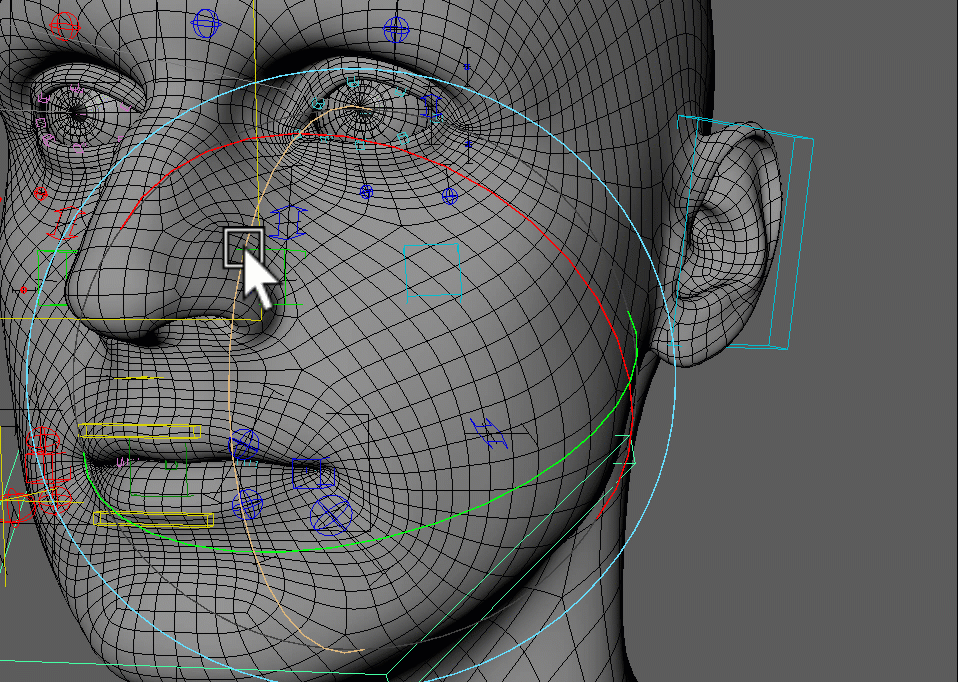
Task: Click the large blue crossed sphere below mouth corner
Action: tap(331, 515)
